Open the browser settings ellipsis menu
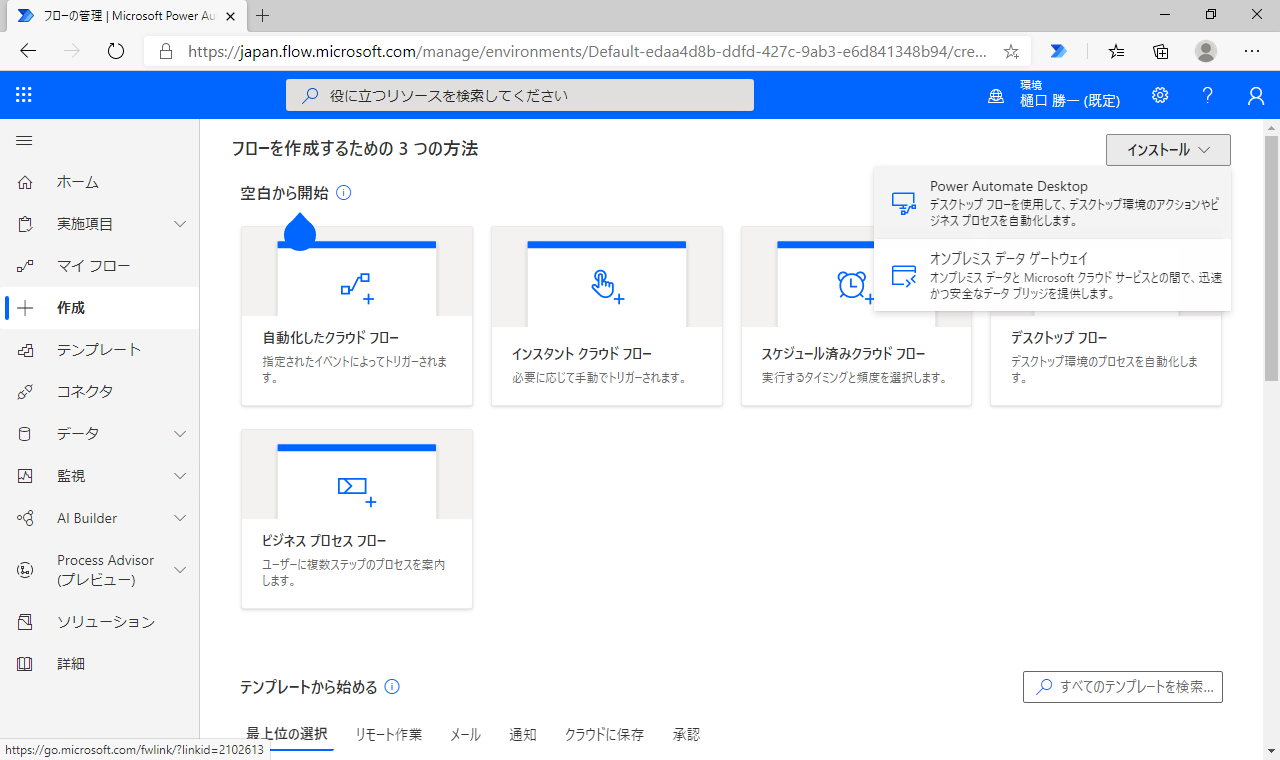This screenshot has height=760, width=1280. (1252, 51)
